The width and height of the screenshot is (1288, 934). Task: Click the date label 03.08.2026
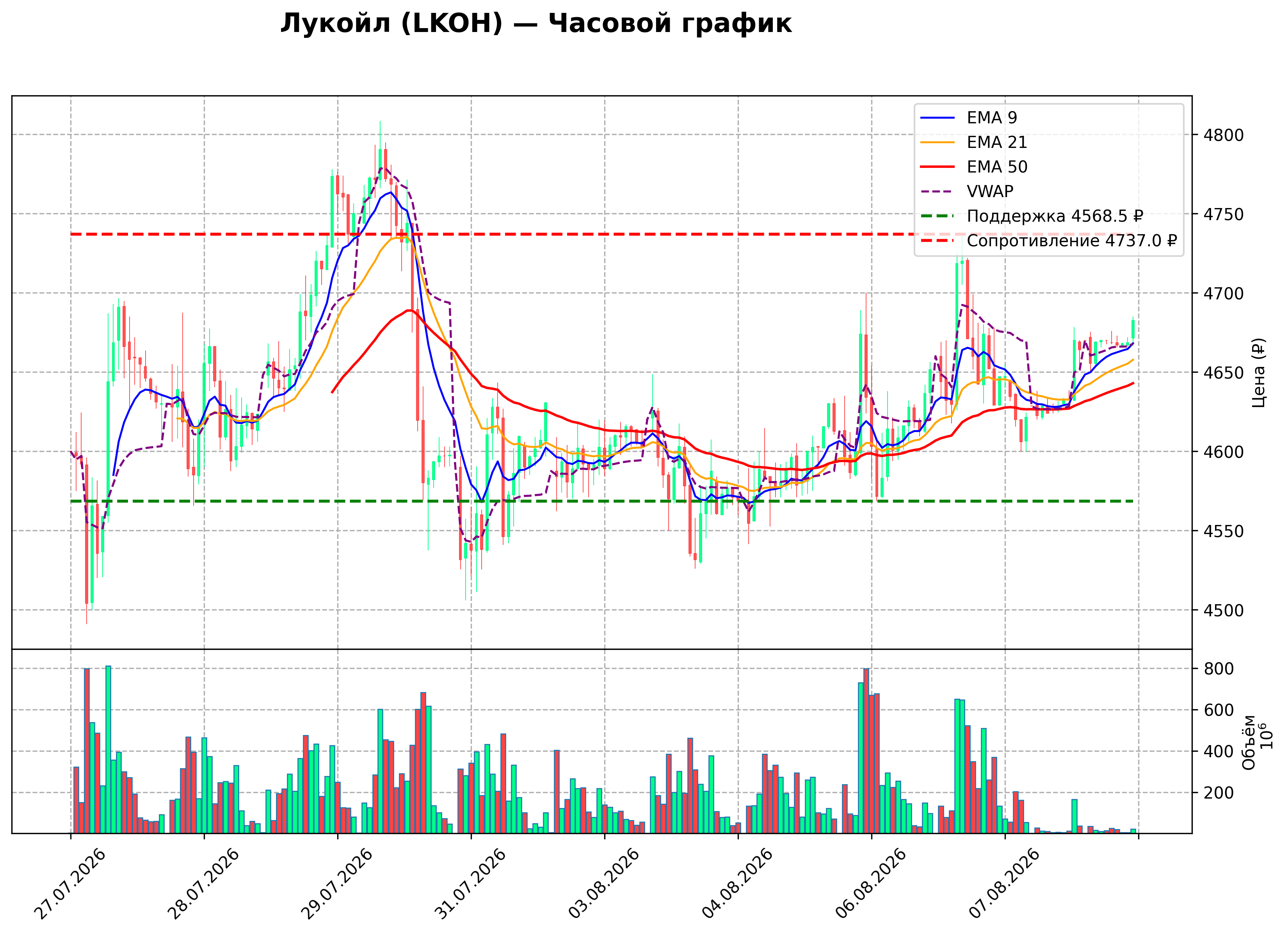604,884
